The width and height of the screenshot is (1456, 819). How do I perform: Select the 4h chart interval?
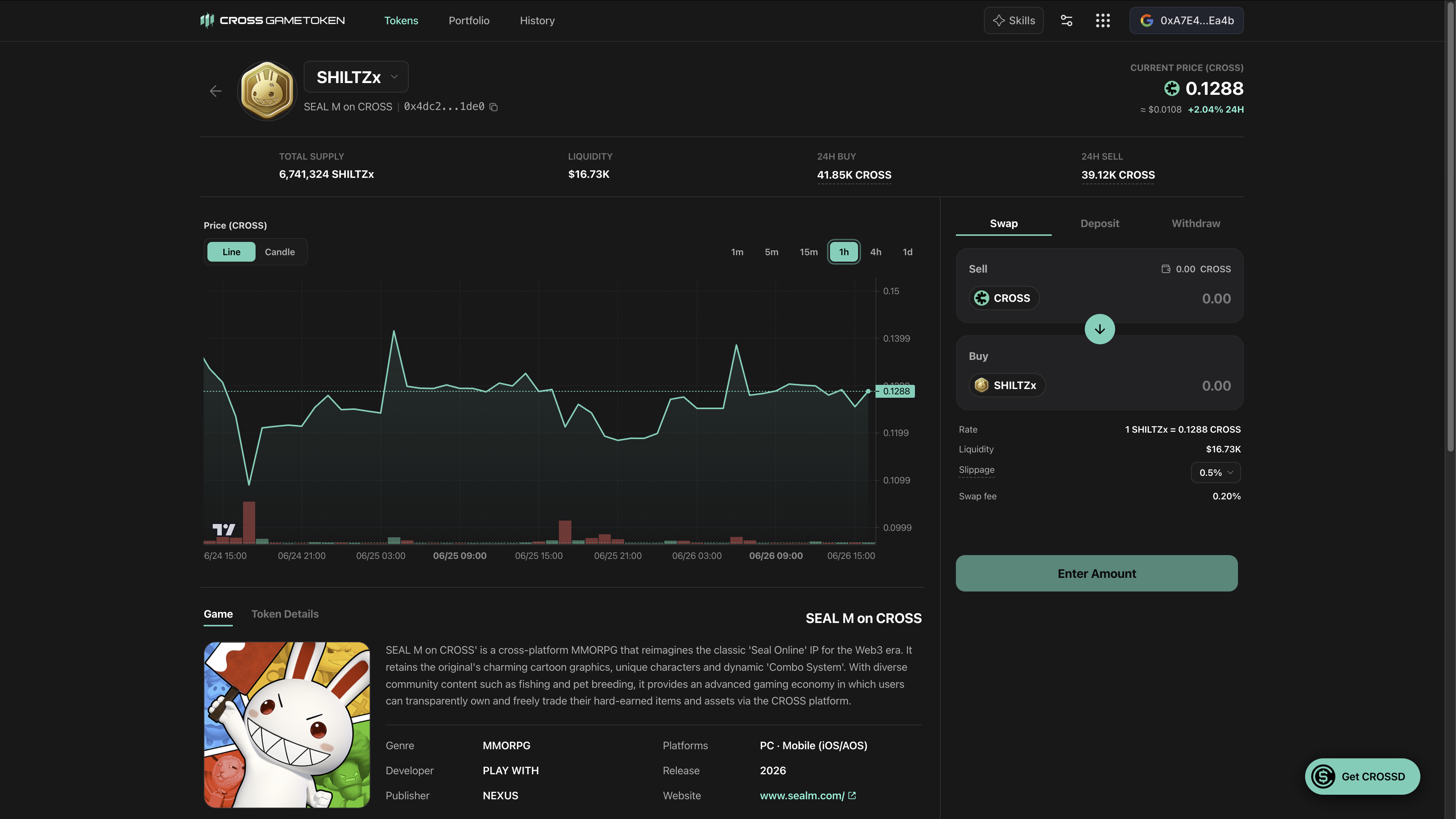pos(875,252)
